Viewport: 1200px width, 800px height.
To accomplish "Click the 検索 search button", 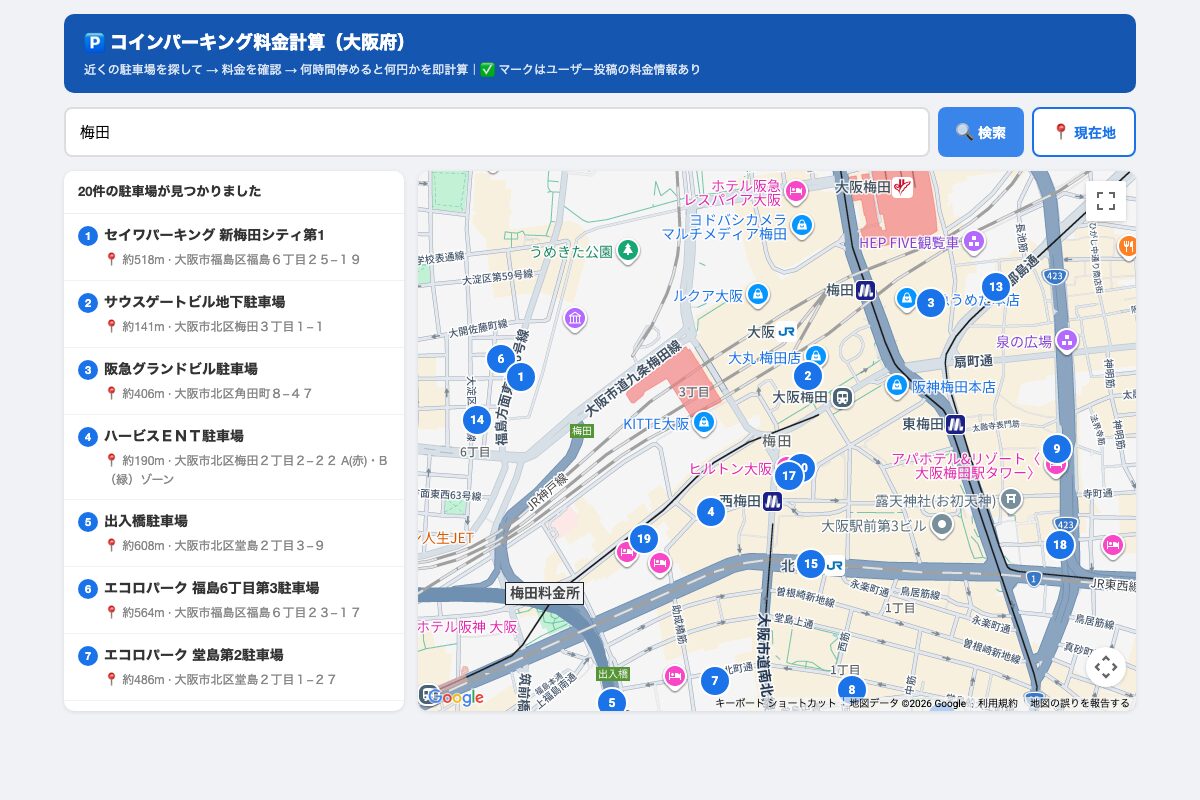I will 981,132.
